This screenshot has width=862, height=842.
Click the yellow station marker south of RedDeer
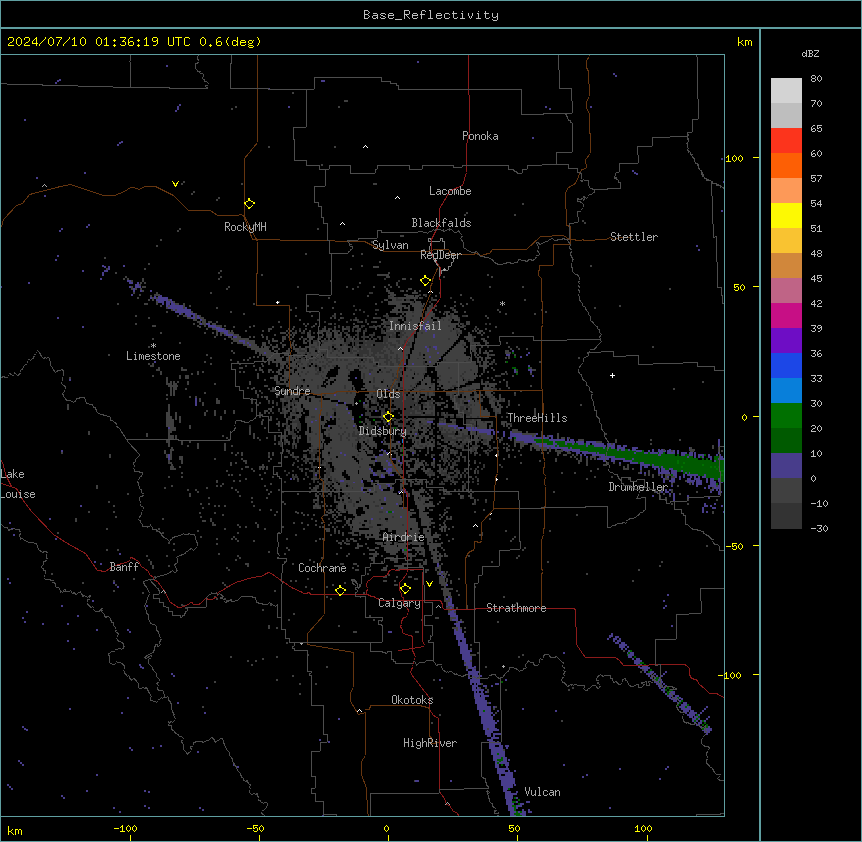tap(425, 281)
